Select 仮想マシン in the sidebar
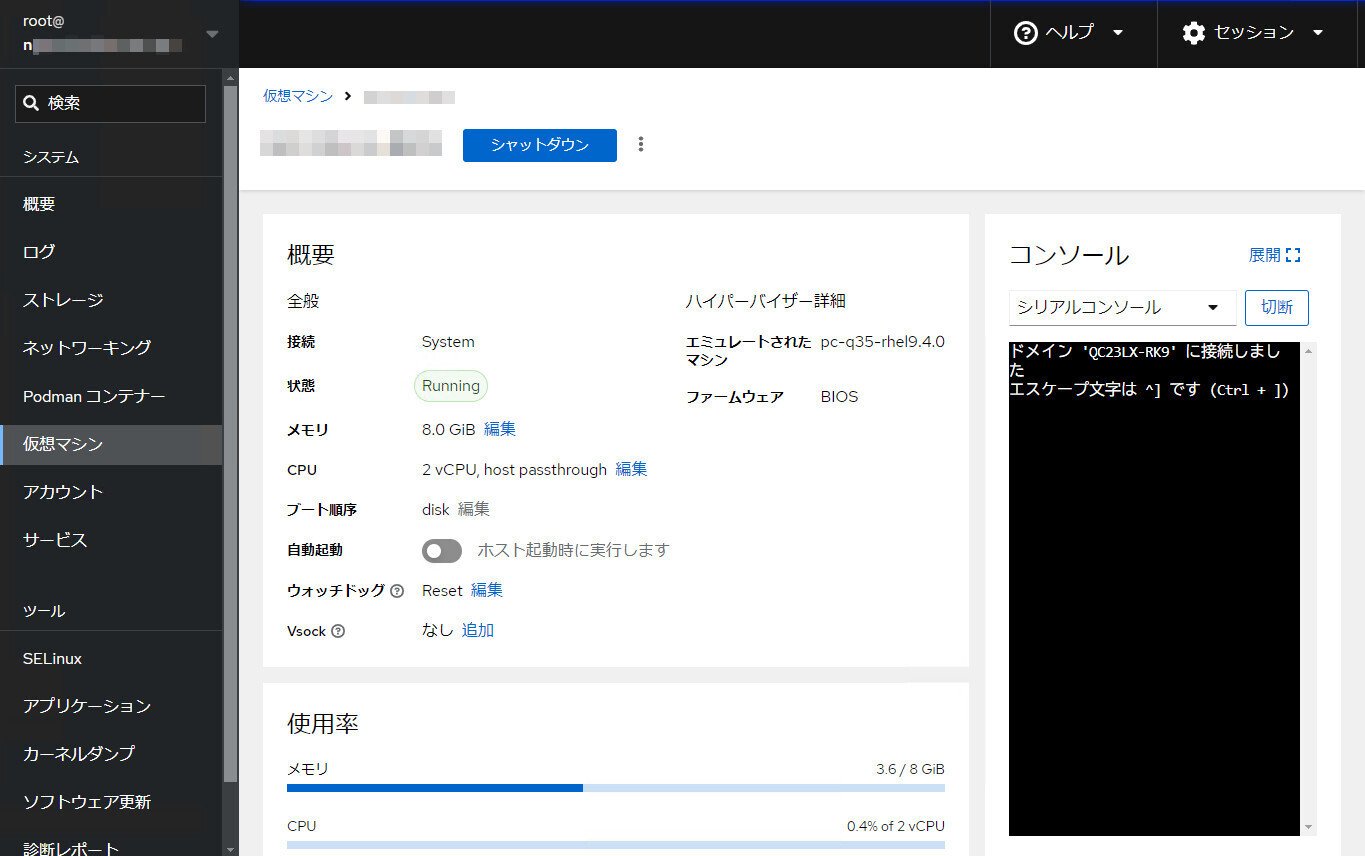Screen dimensions: 1365x856 (x=111, y=444)
